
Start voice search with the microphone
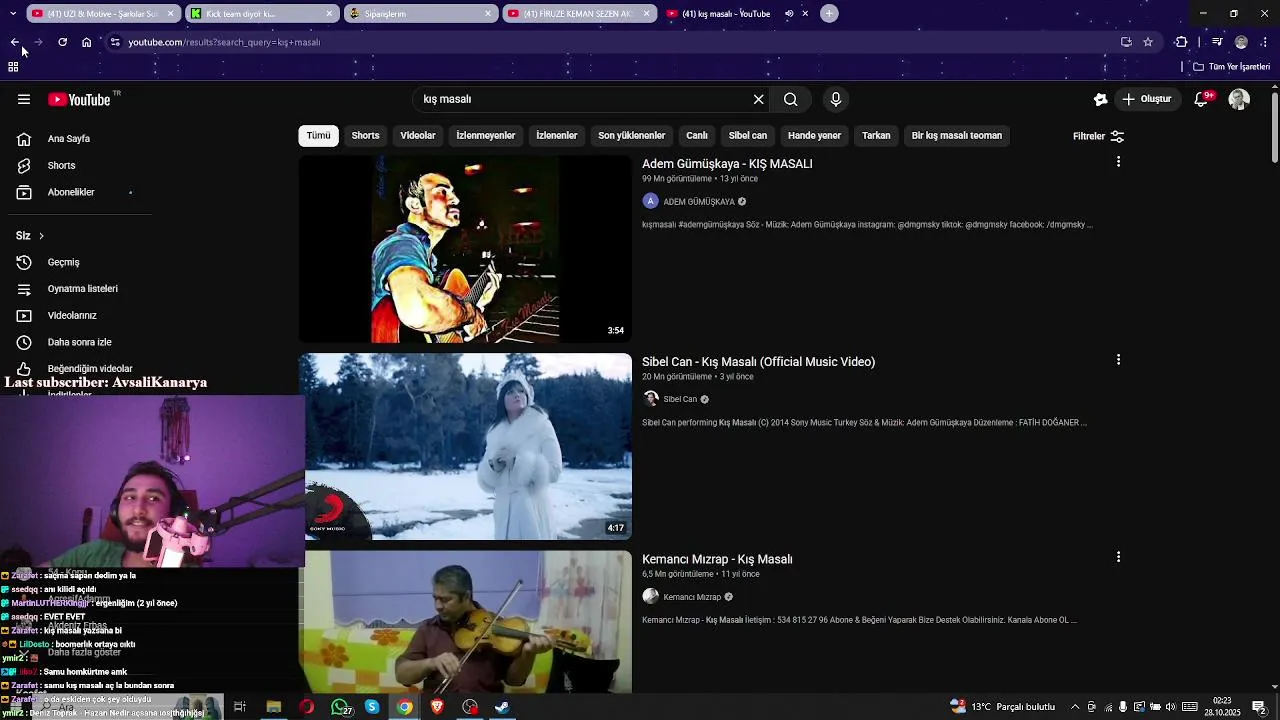coord(836,99)
